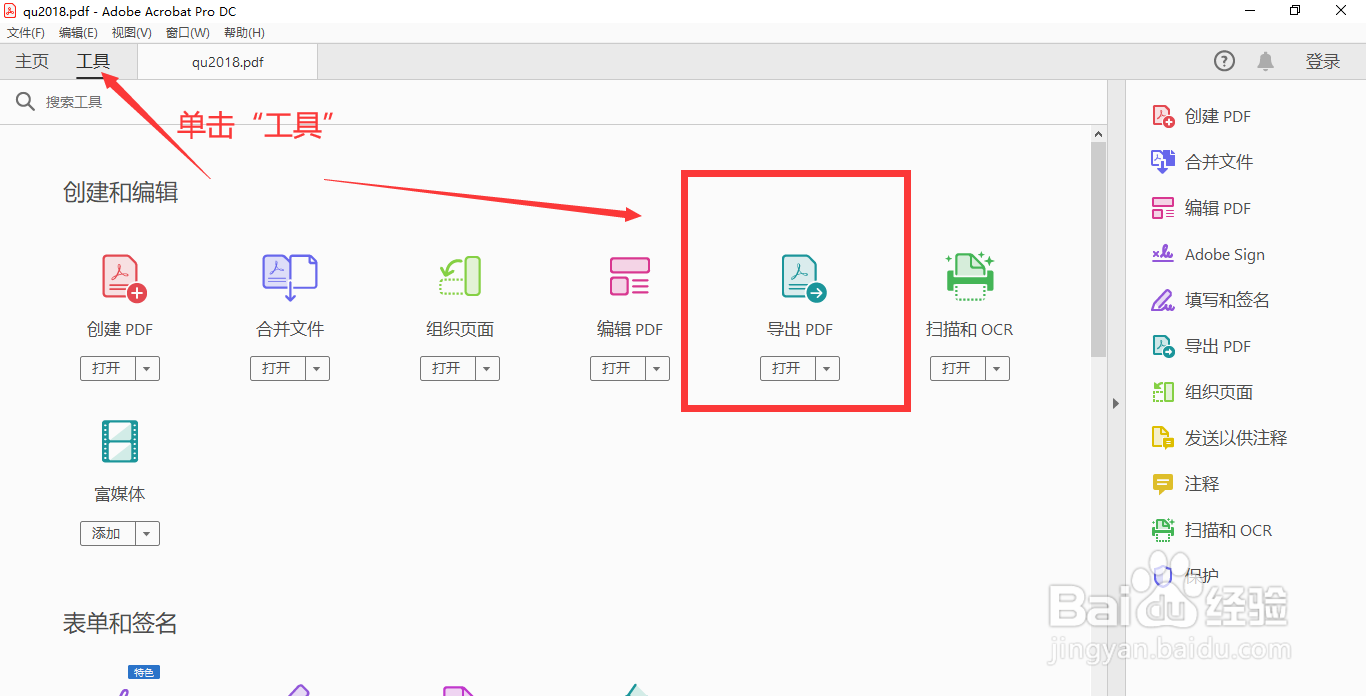Click the Organize Pages (组织页面) tool icon
This screenshot has height=696, width=1366.
coord(460,276)
